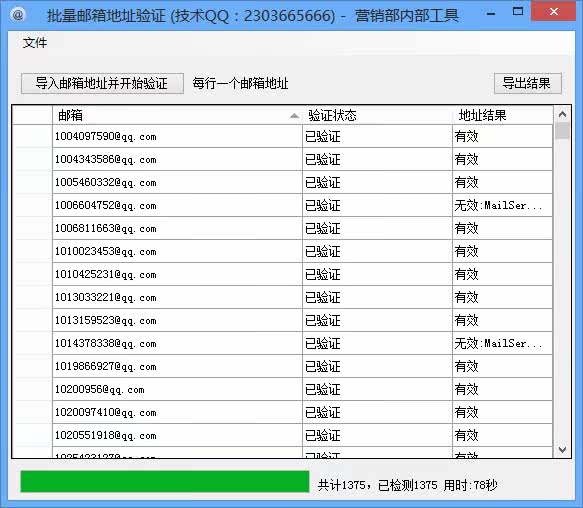Select row 1020551918@qq.com
The width and height of the screenshot is (583, 508).
(283, 436)
